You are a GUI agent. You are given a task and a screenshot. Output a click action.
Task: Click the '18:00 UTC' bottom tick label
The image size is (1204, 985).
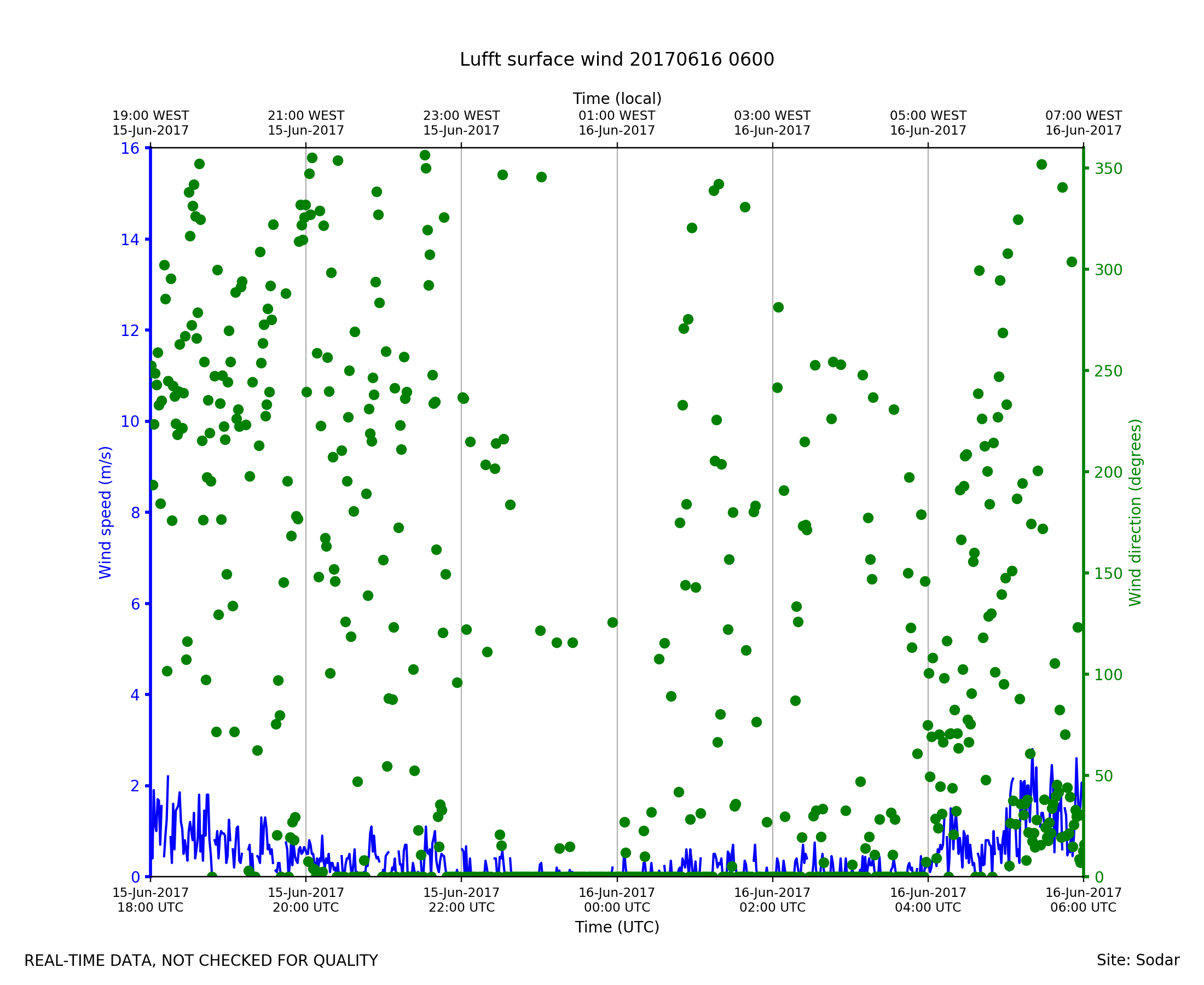150,900
